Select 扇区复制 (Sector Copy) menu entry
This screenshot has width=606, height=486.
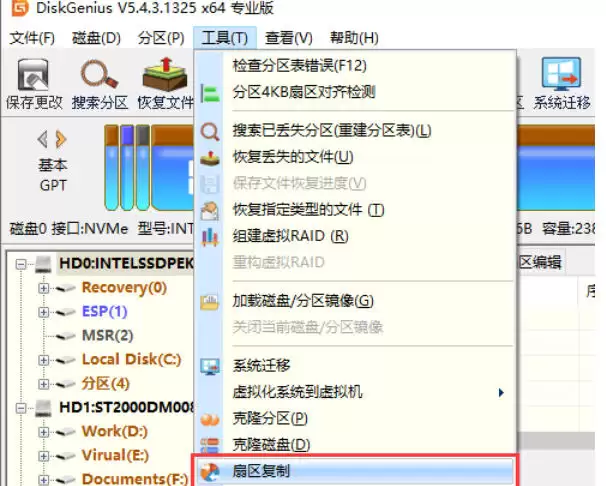point(261,469)
